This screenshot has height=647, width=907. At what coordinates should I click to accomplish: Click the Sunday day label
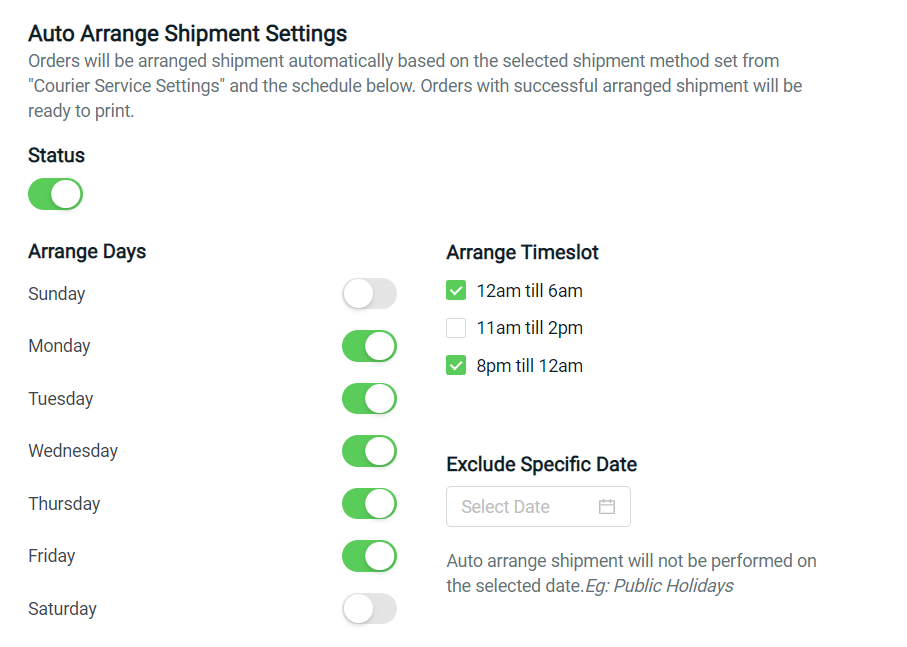click(57, 294)
